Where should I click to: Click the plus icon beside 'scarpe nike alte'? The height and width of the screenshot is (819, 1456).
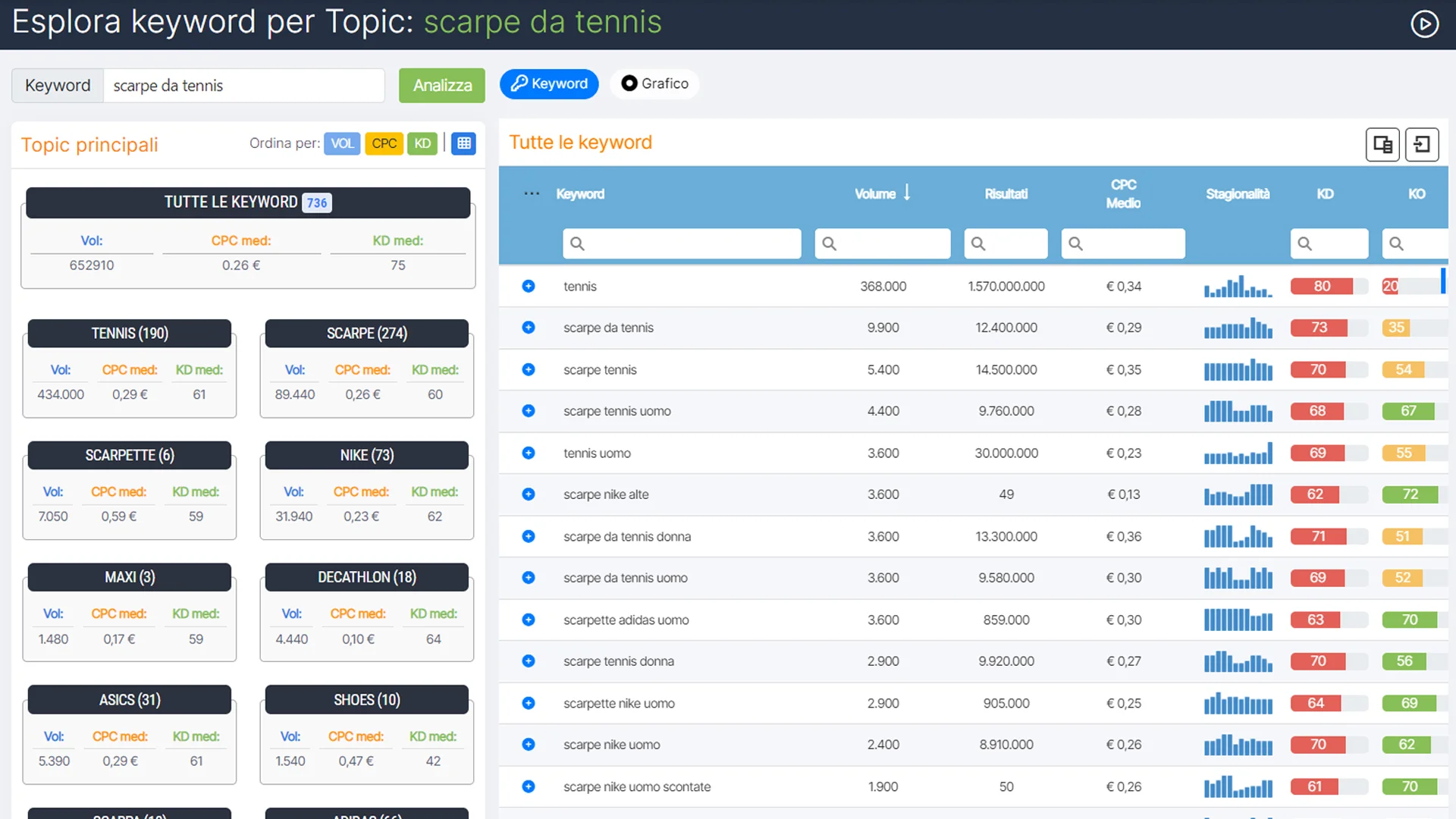[x=529, y=494]
